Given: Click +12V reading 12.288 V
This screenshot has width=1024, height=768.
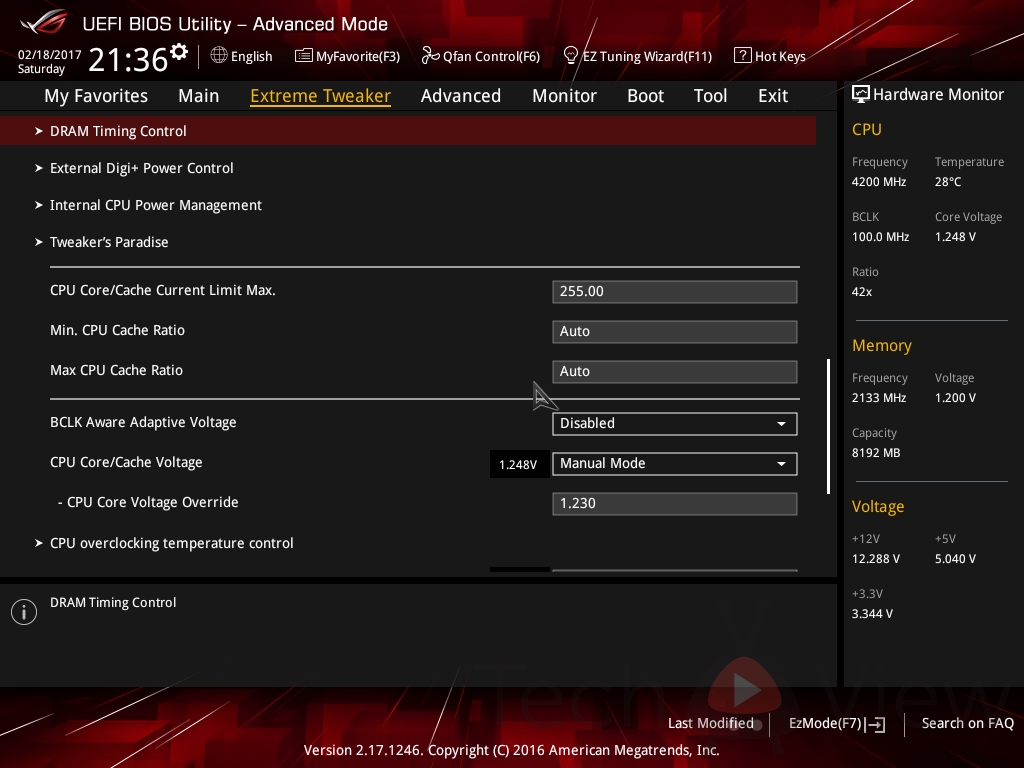Looking at the screenshot, I should click(x=876, y=559).
